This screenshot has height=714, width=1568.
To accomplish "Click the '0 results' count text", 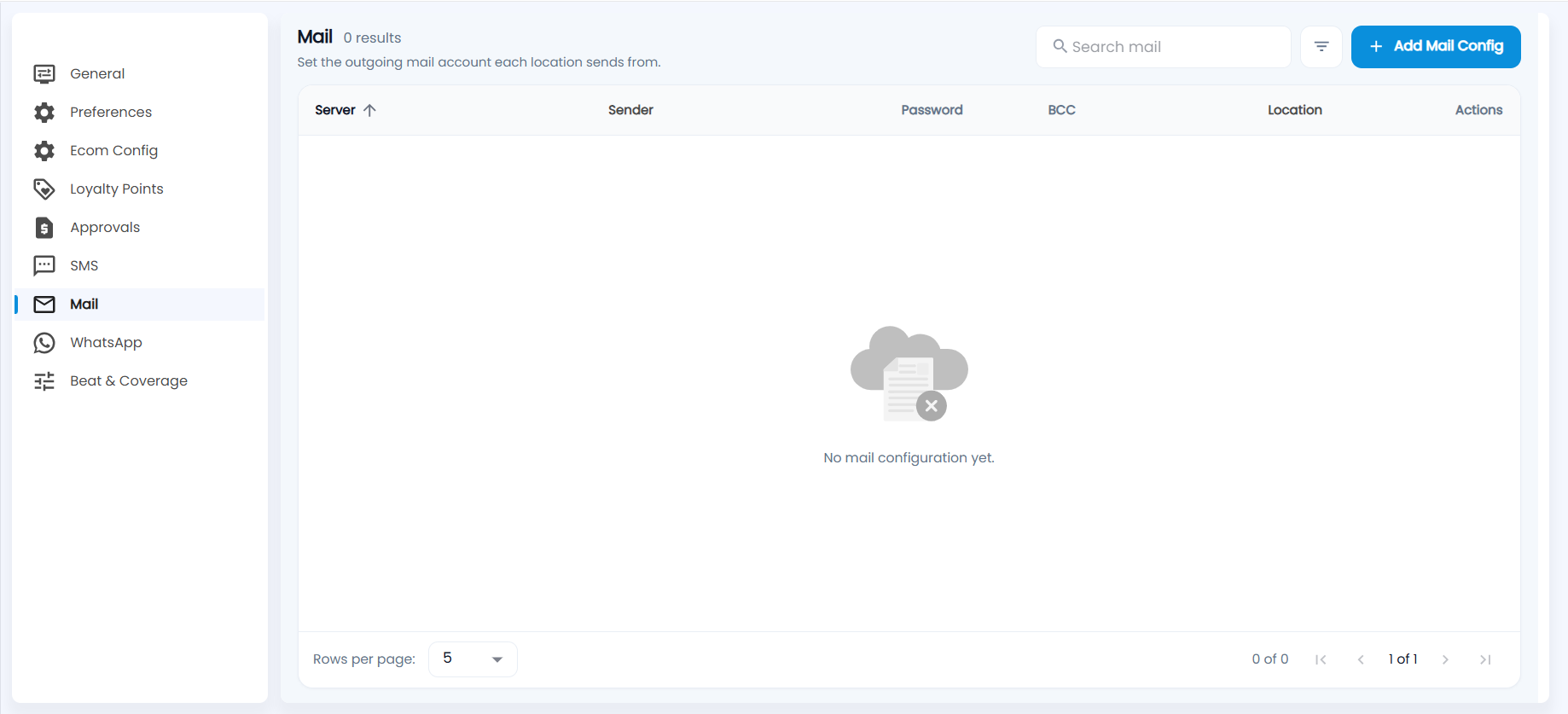I will tap(372, 38).
